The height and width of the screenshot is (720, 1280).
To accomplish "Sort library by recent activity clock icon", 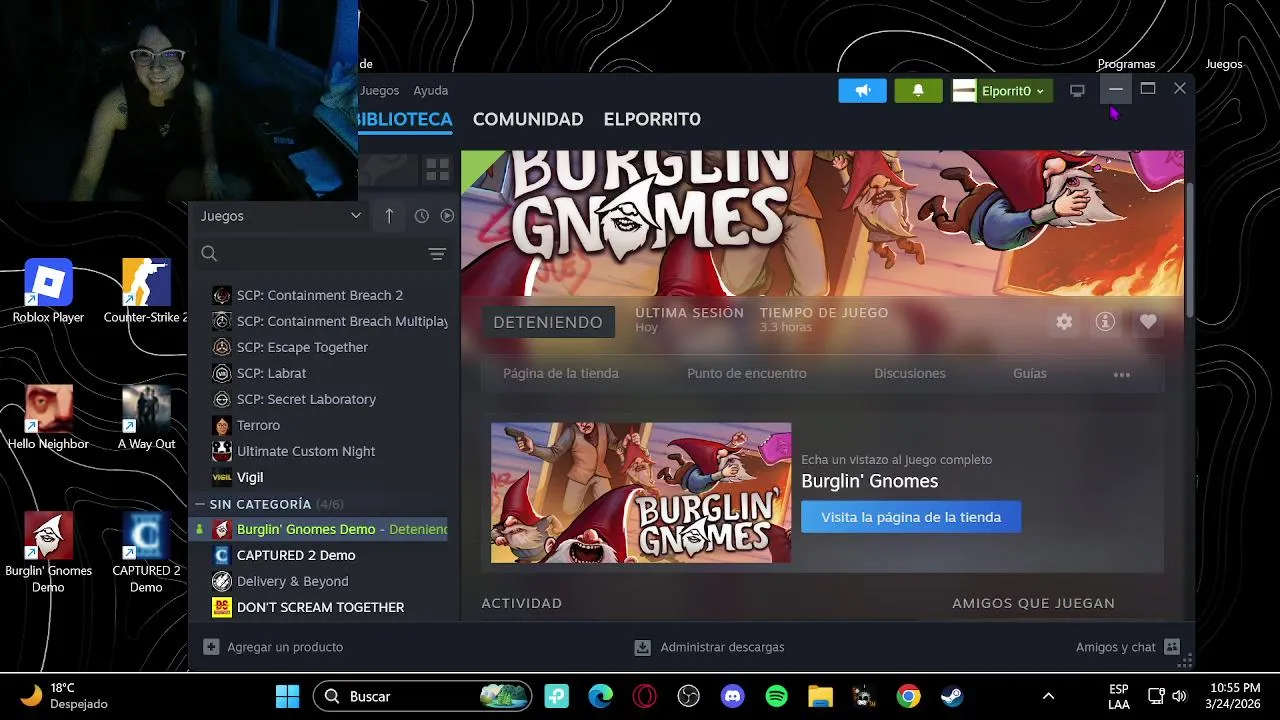I will pyautogui.click(x=422, y=216).
